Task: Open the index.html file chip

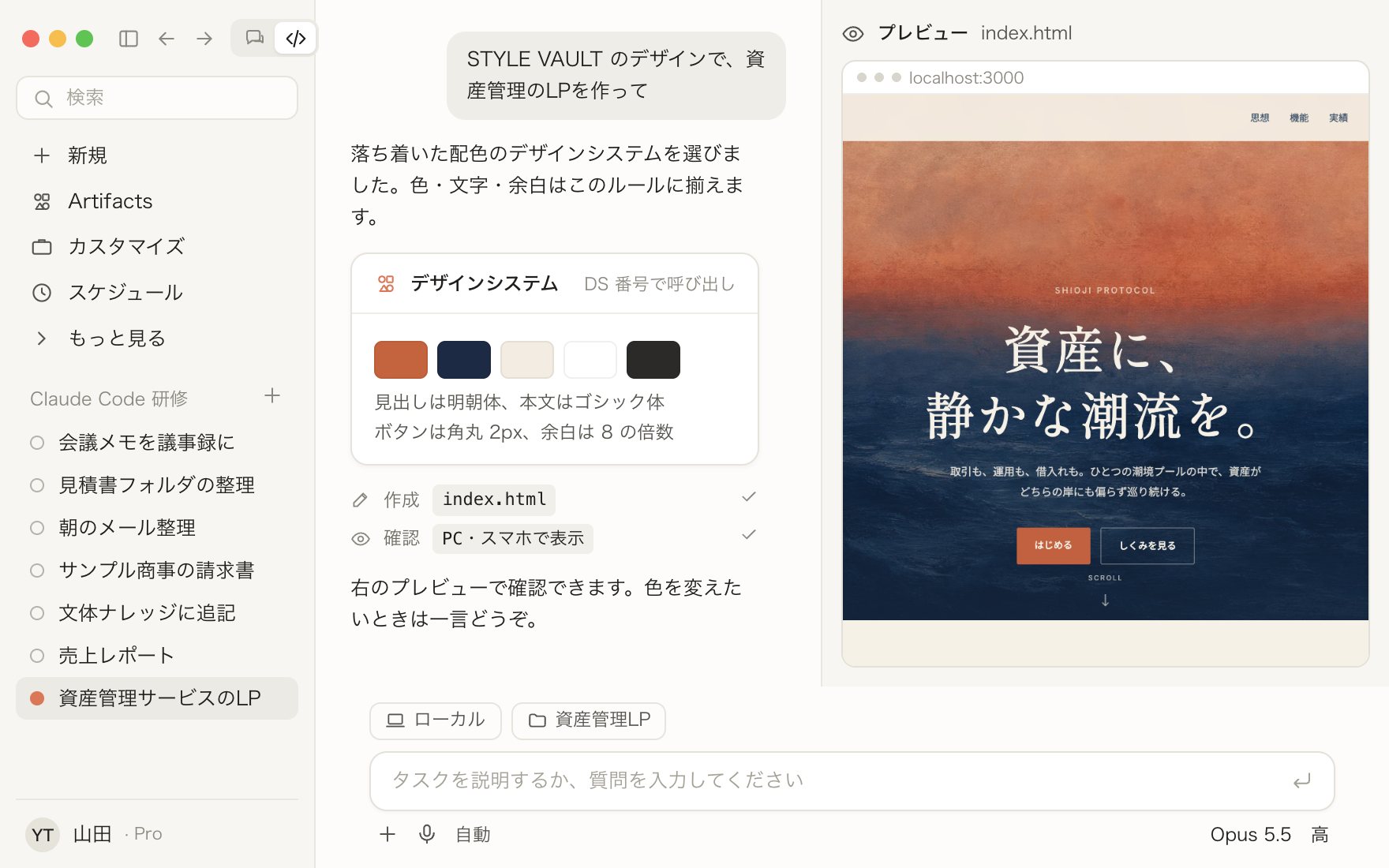Action: (494, 499)
